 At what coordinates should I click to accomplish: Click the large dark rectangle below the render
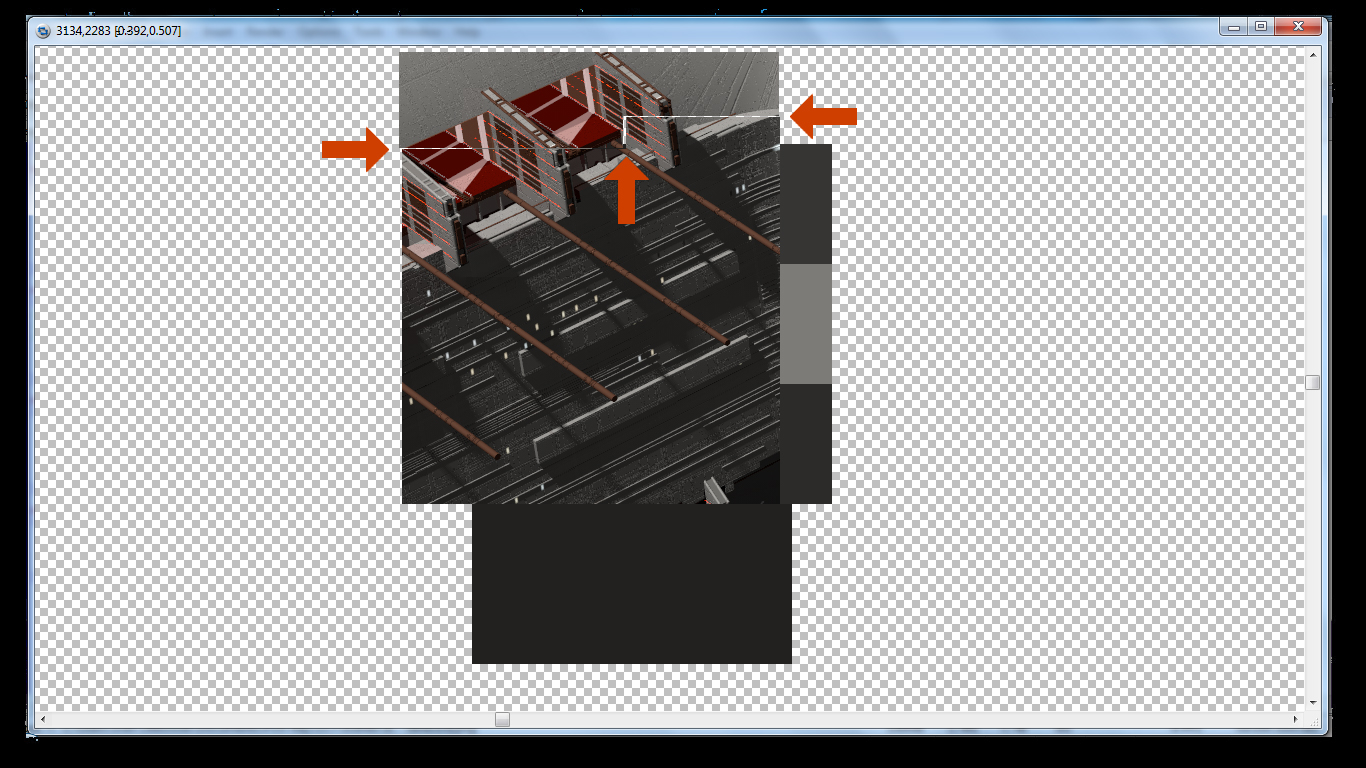[631, 584]
